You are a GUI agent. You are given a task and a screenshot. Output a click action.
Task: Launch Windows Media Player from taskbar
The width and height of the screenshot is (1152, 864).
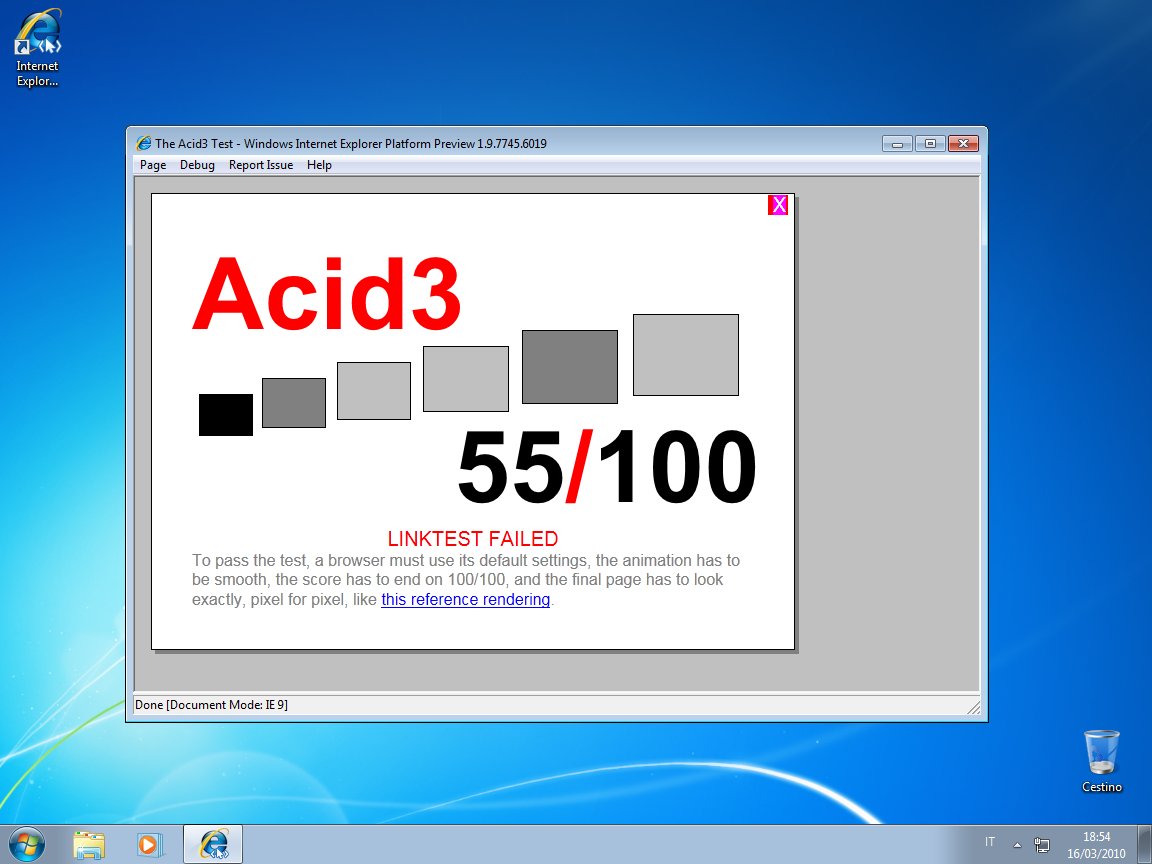click(148, 845)
